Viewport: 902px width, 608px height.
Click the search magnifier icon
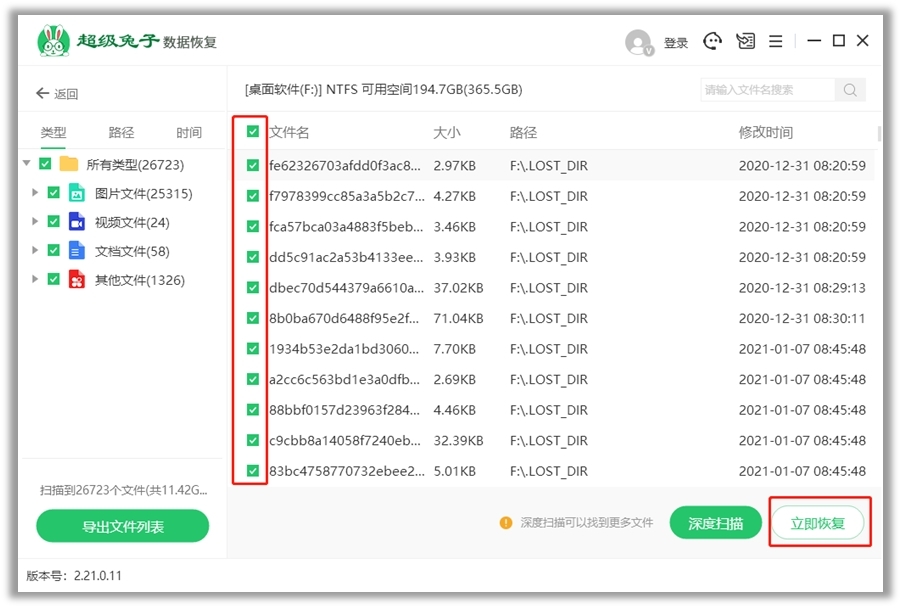850,90
